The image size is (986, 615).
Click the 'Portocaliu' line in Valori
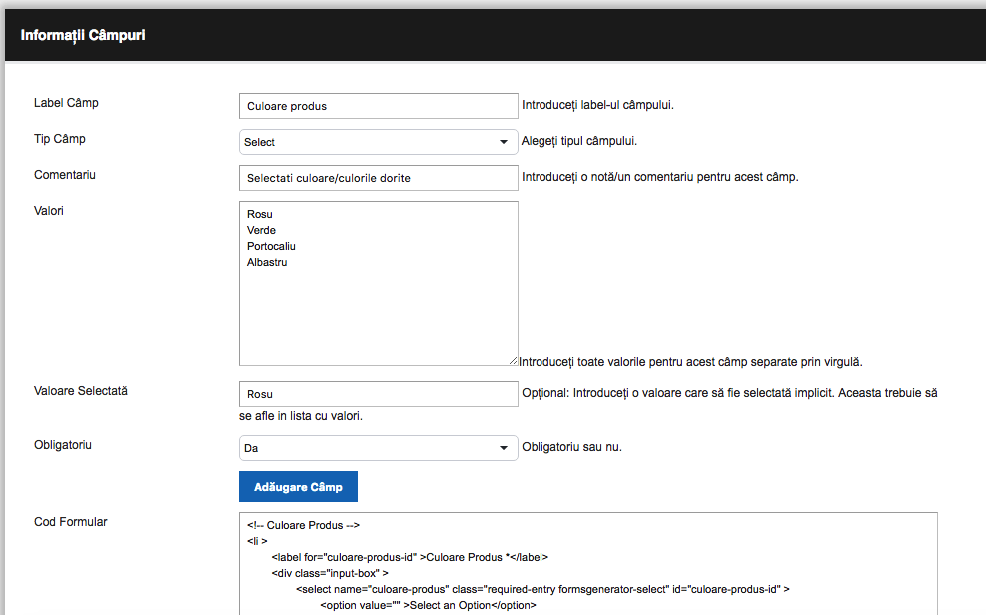(x=271, y=247)
